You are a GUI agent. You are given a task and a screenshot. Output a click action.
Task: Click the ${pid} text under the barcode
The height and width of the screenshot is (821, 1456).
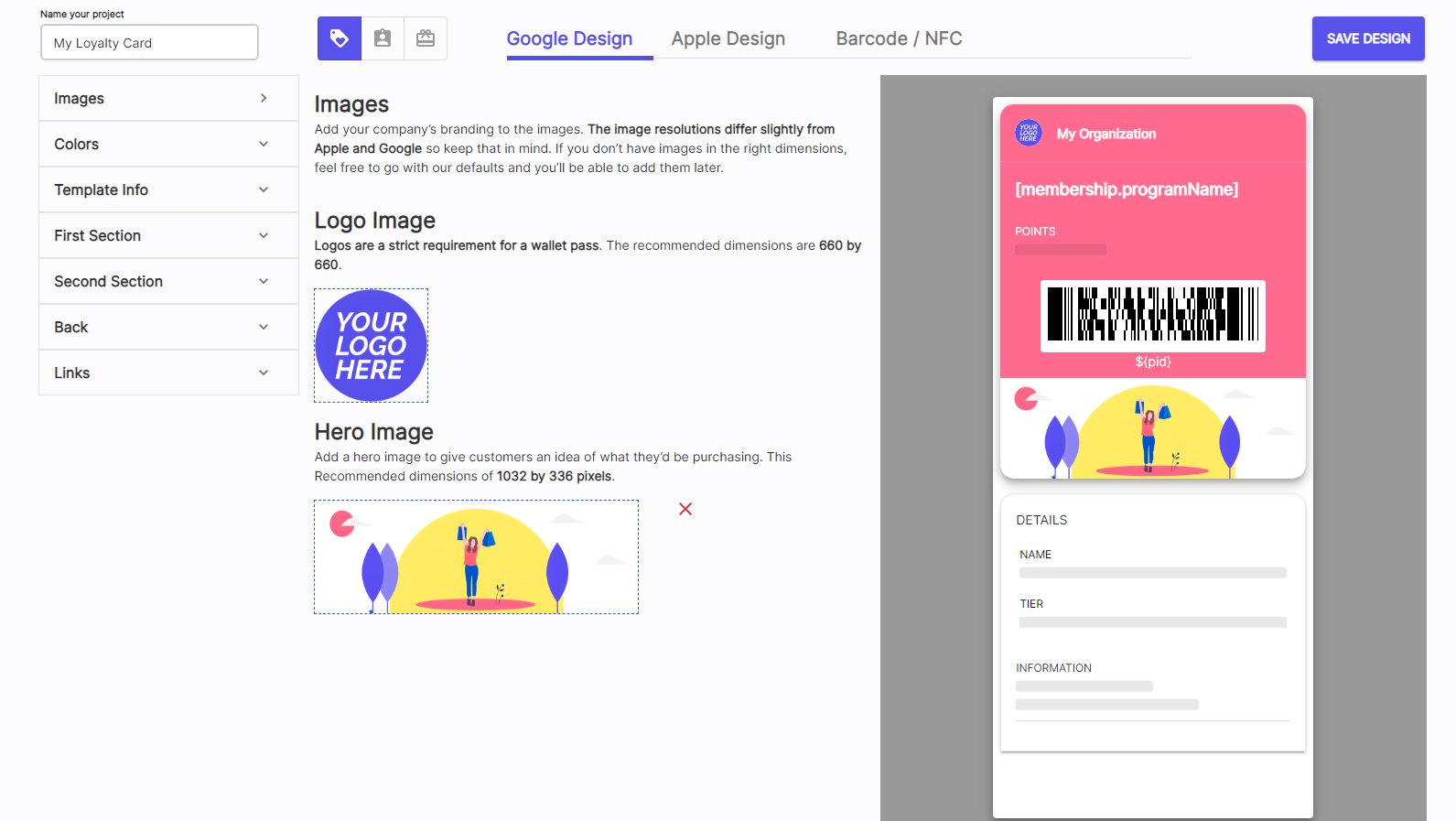click(1153, 362)
